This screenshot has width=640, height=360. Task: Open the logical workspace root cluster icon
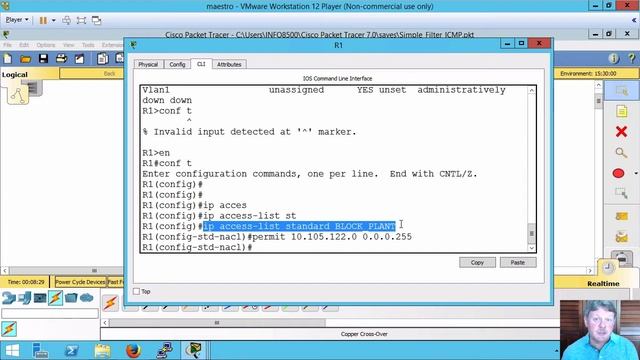click(x=18, y=95)
